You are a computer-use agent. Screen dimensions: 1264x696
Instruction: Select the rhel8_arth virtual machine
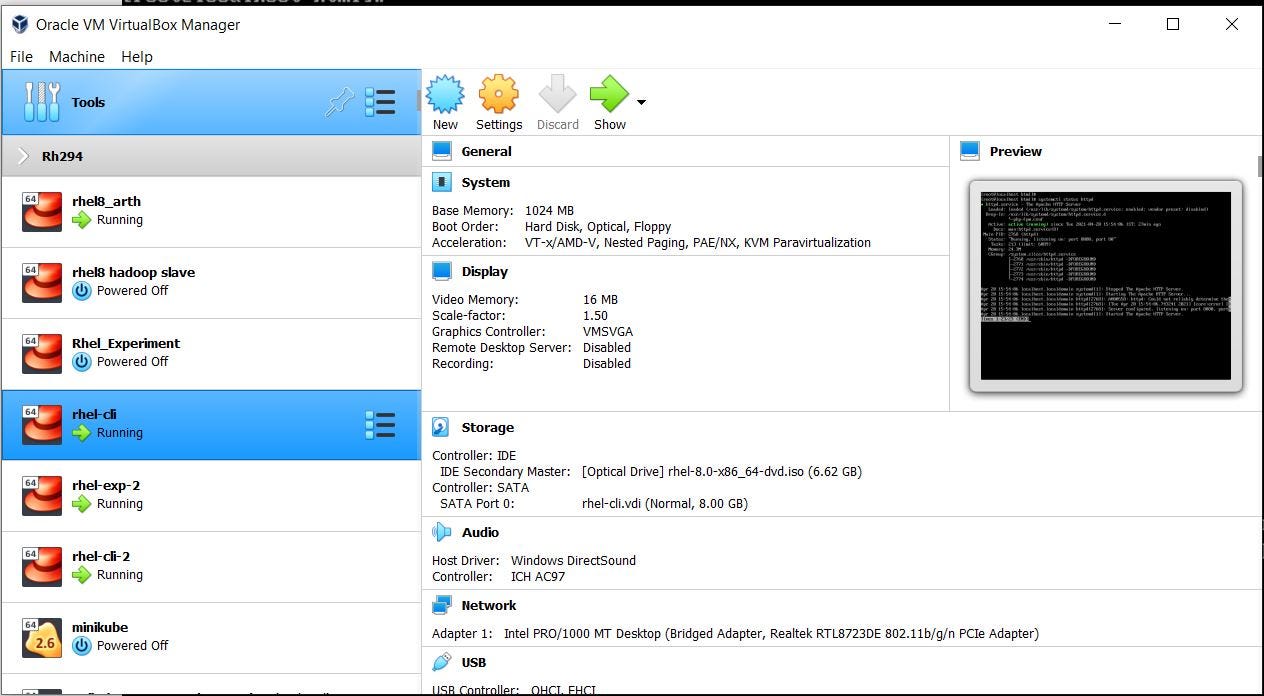tap(211, 211)
